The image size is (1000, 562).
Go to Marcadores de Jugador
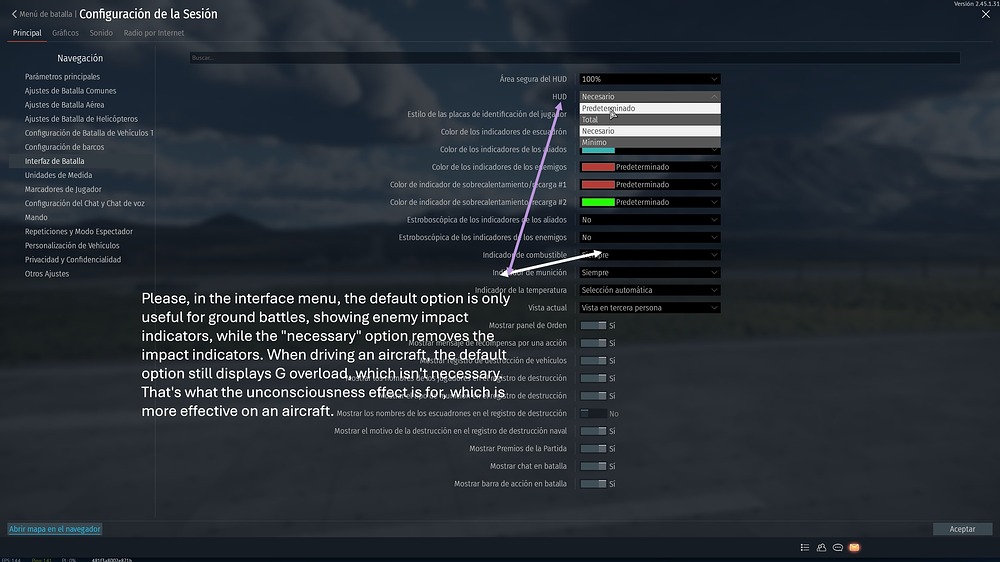63,189
